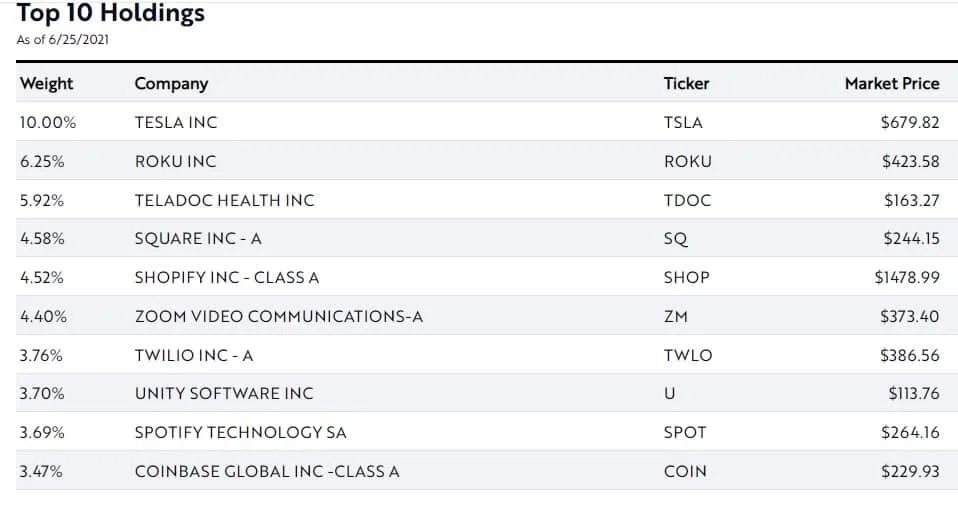
Task: Click the Top 10 Holdings heading
Action: [x=111, y=13]
